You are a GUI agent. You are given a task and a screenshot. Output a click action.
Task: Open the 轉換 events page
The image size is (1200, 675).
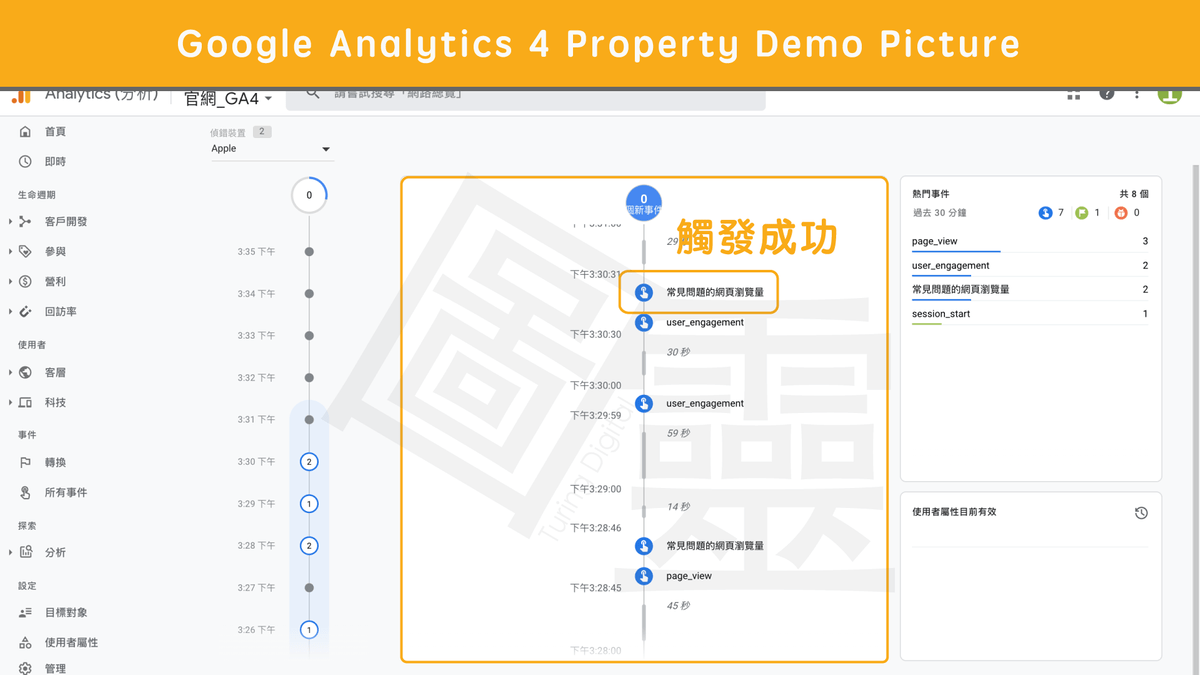[55, 462]
